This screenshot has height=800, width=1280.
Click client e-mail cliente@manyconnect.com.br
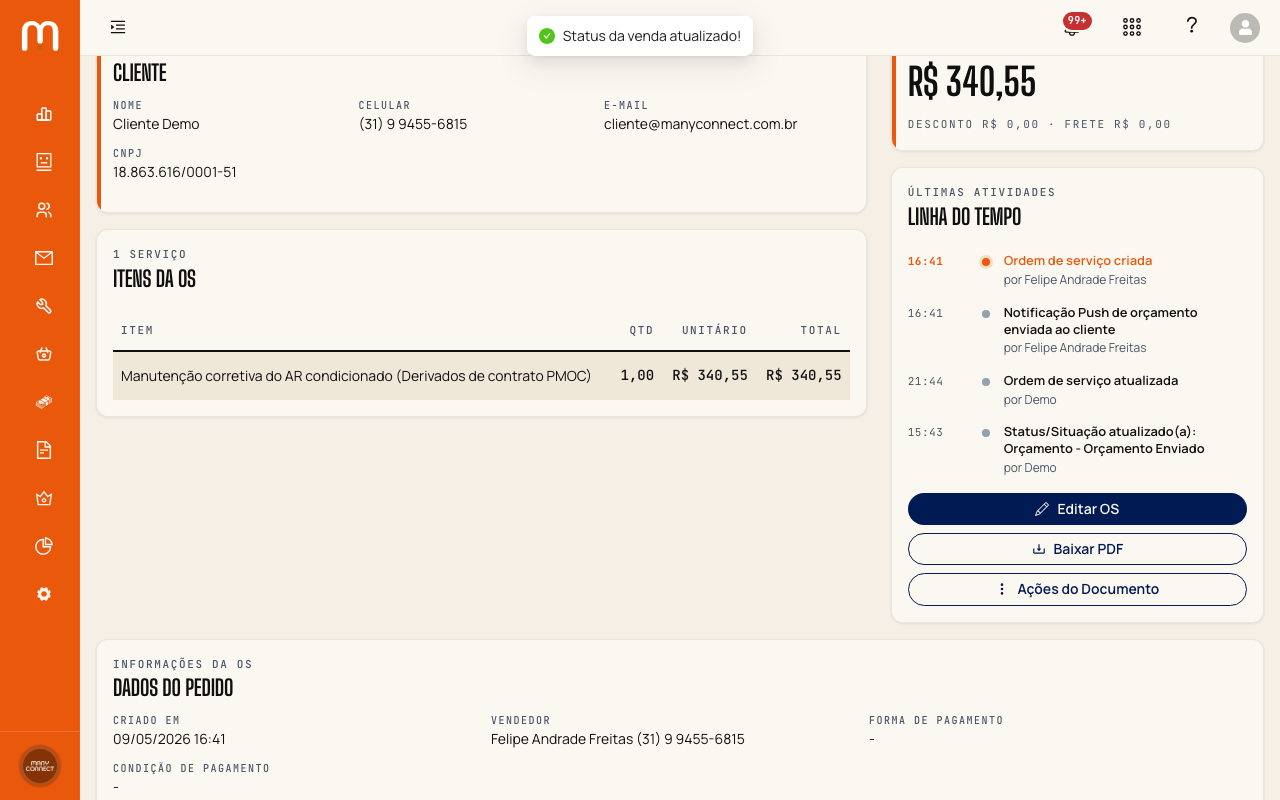(700, 124)
